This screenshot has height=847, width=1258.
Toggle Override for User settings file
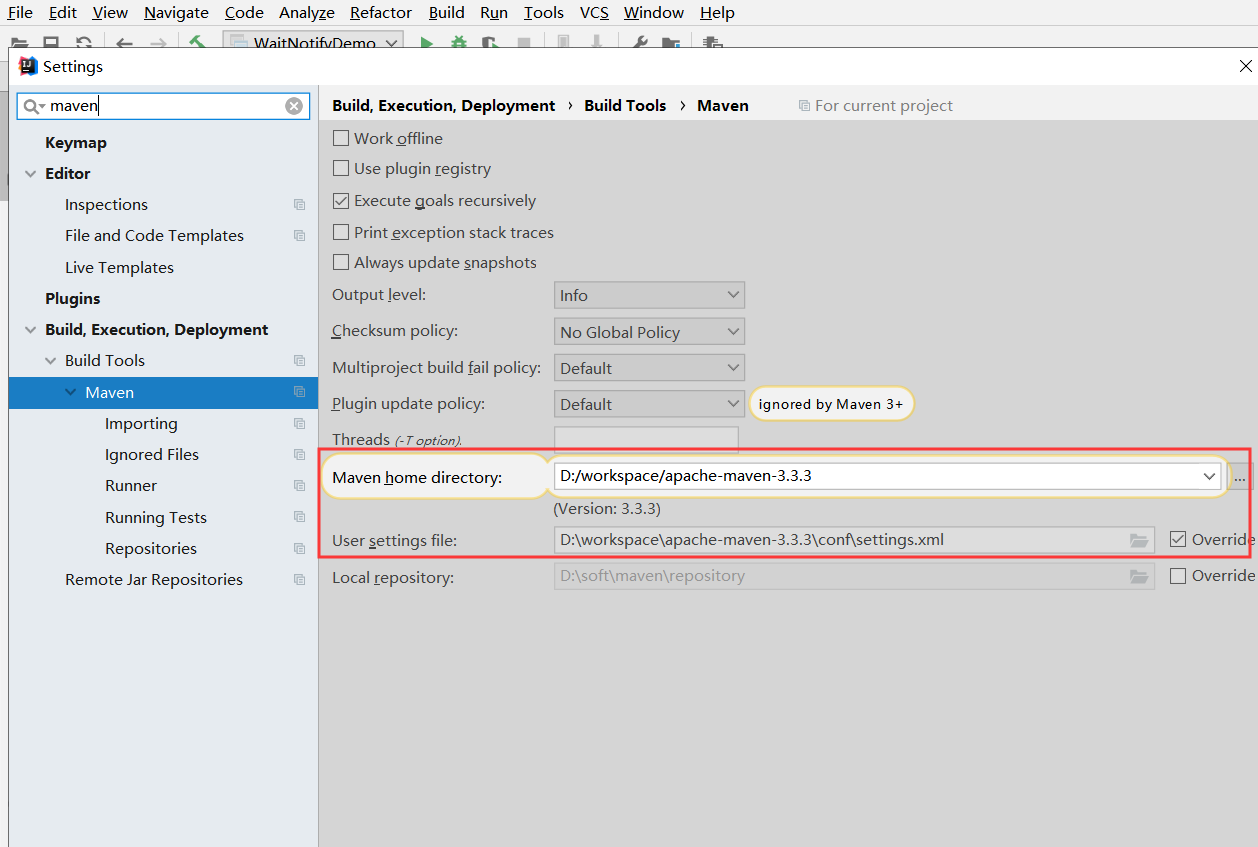click(1178, 539)
